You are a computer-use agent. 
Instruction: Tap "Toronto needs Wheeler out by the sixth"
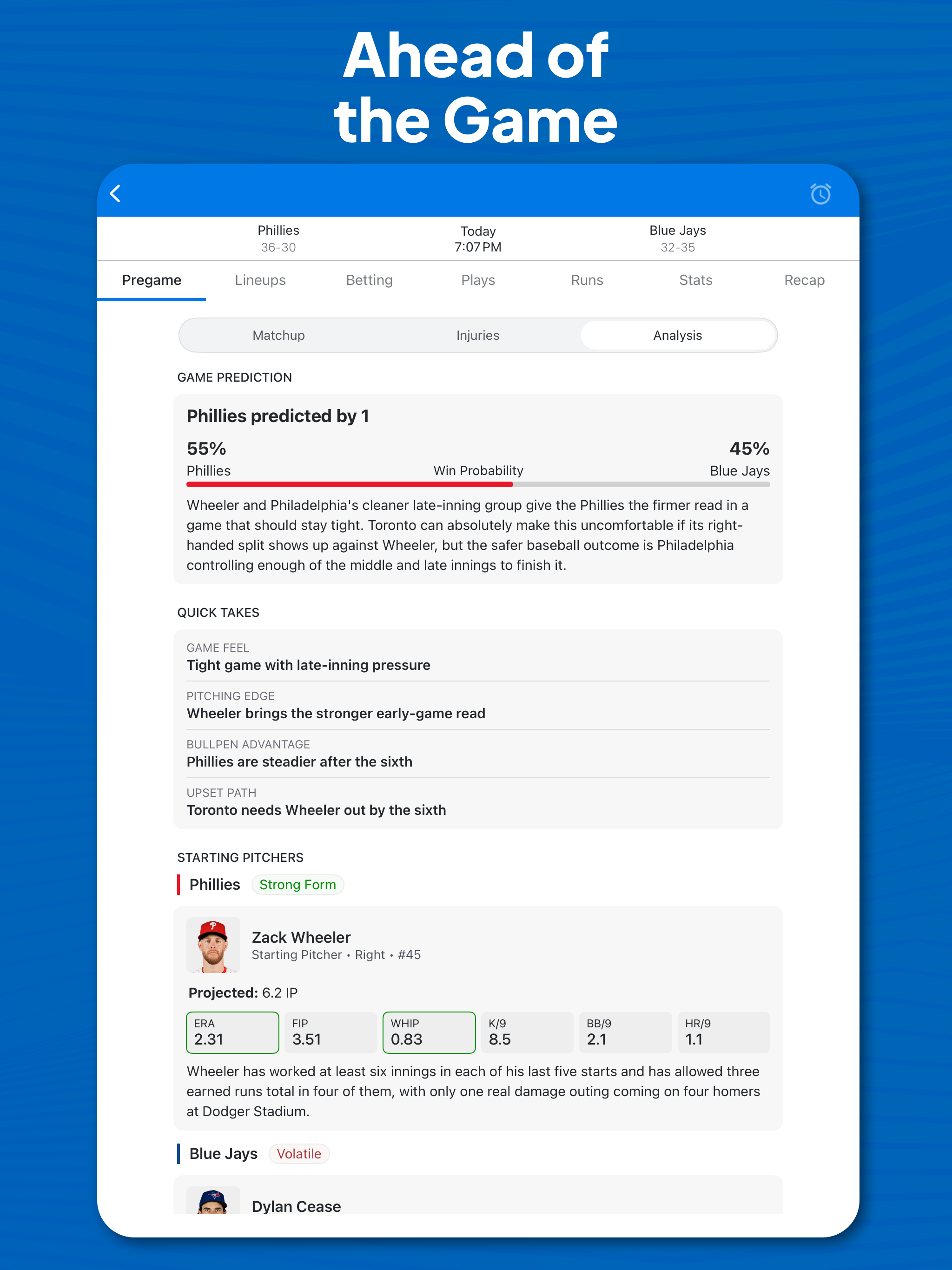(317, 809)
